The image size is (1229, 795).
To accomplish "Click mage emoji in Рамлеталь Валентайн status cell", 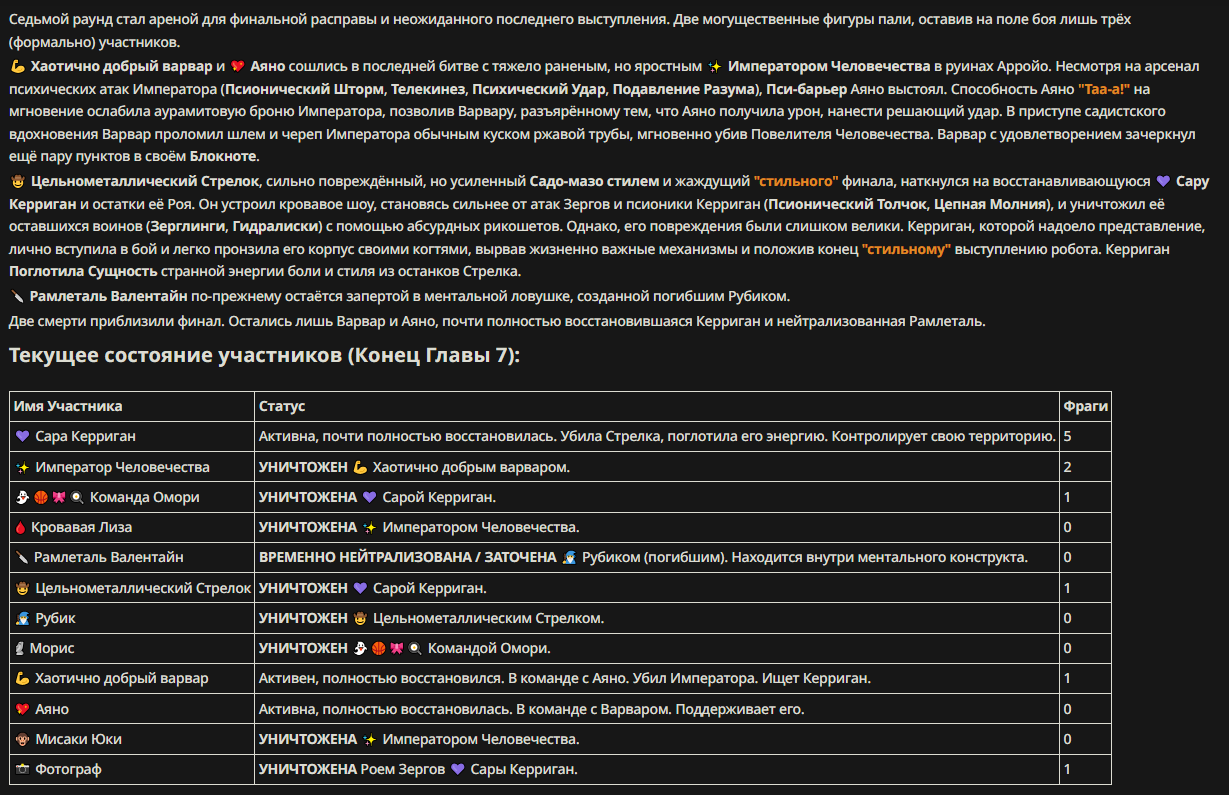I will coord(568,557).
